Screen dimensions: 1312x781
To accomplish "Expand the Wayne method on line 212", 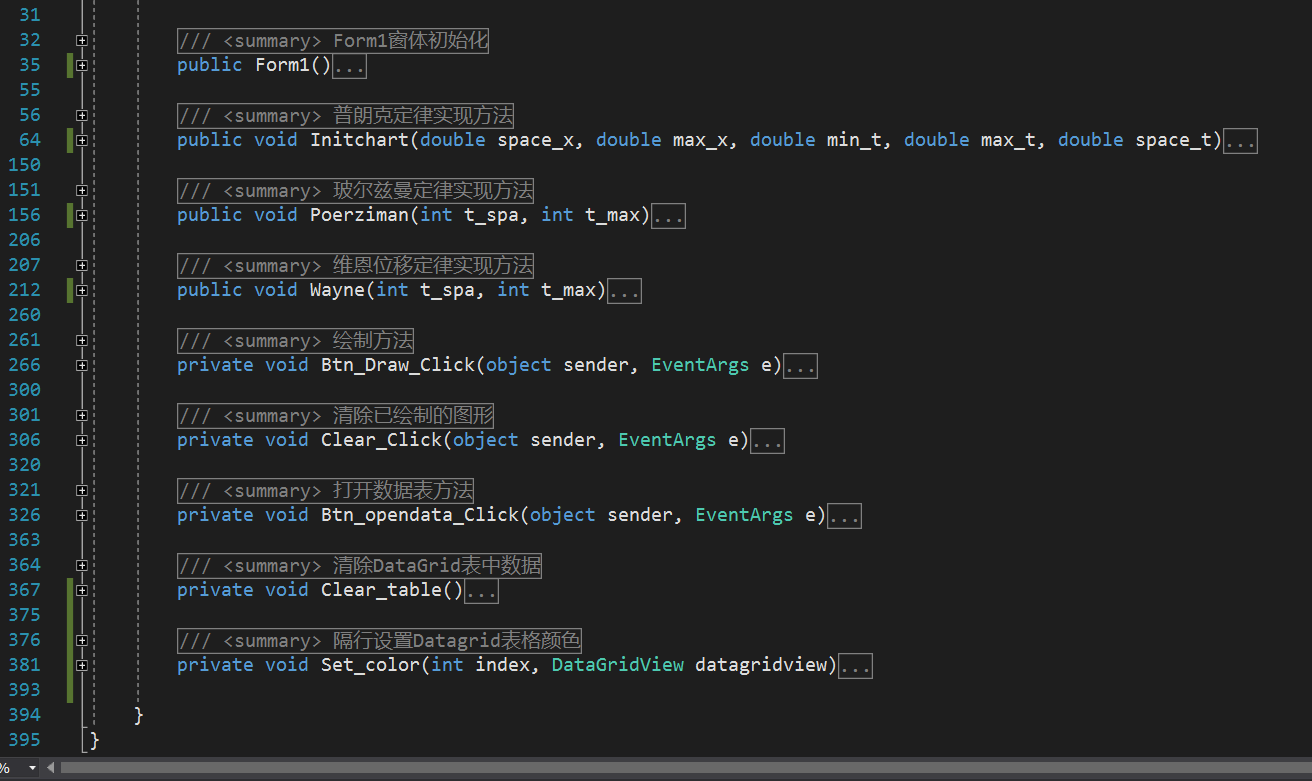I will pos(81,291).
